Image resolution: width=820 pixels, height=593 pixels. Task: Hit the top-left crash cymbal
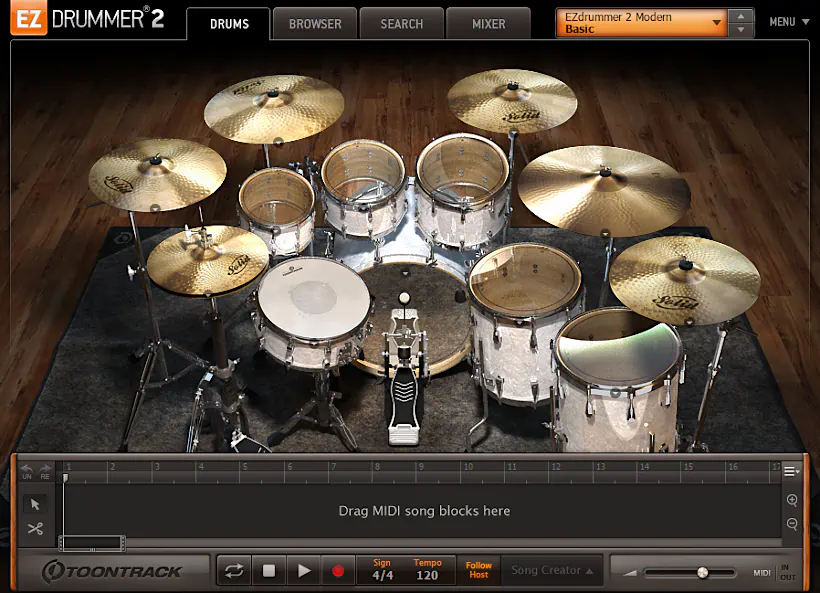[274, 108]
